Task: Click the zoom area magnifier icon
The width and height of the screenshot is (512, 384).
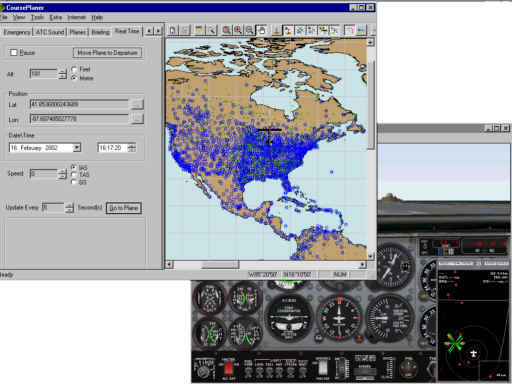Action: [x=226, y=30]
